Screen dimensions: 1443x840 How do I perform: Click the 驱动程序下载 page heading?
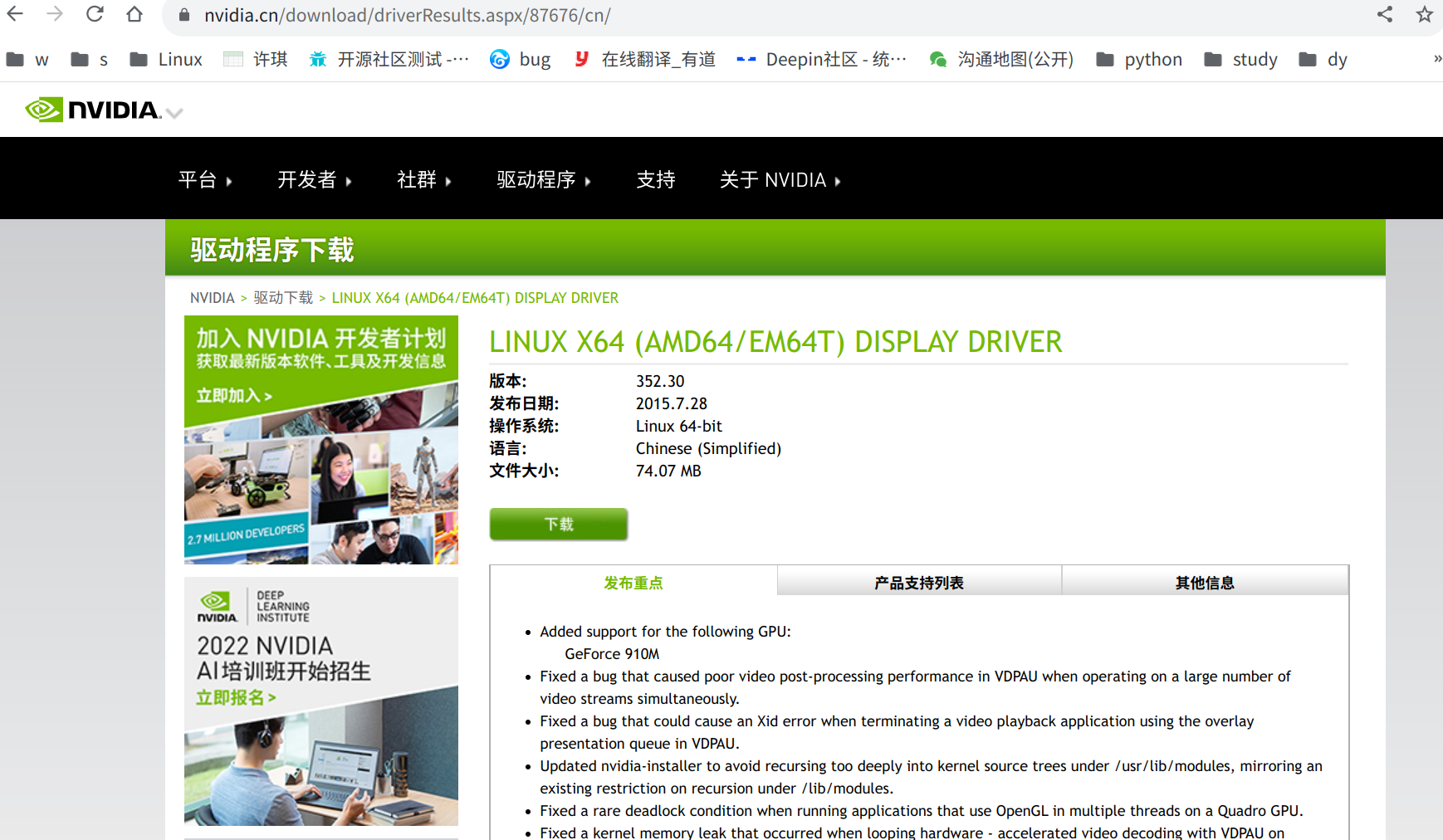pyautogui.click(x=272, y=250)
